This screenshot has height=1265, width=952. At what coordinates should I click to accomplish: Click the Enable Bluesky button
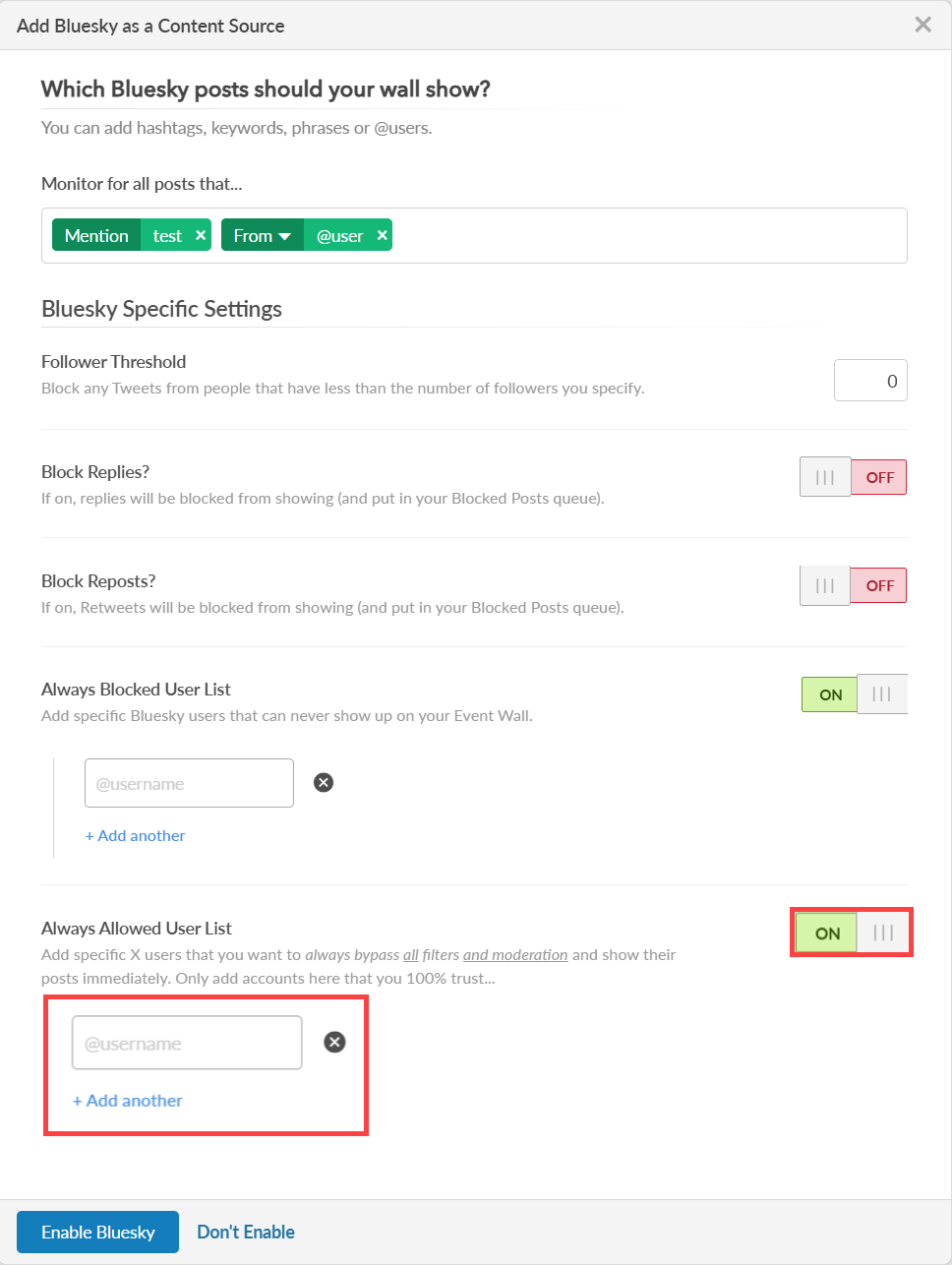97,1232
